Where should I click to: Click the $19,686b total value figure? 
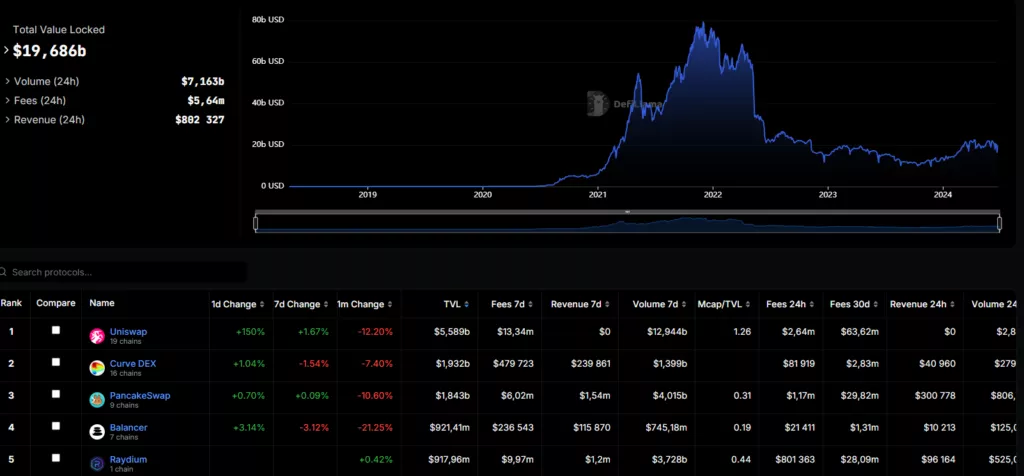point(50,51)
